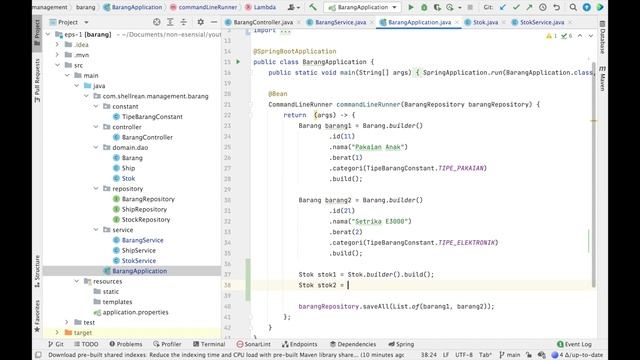640x360 pixels.
Task: Run with coverage icon in toolbar
Action: 437,7
